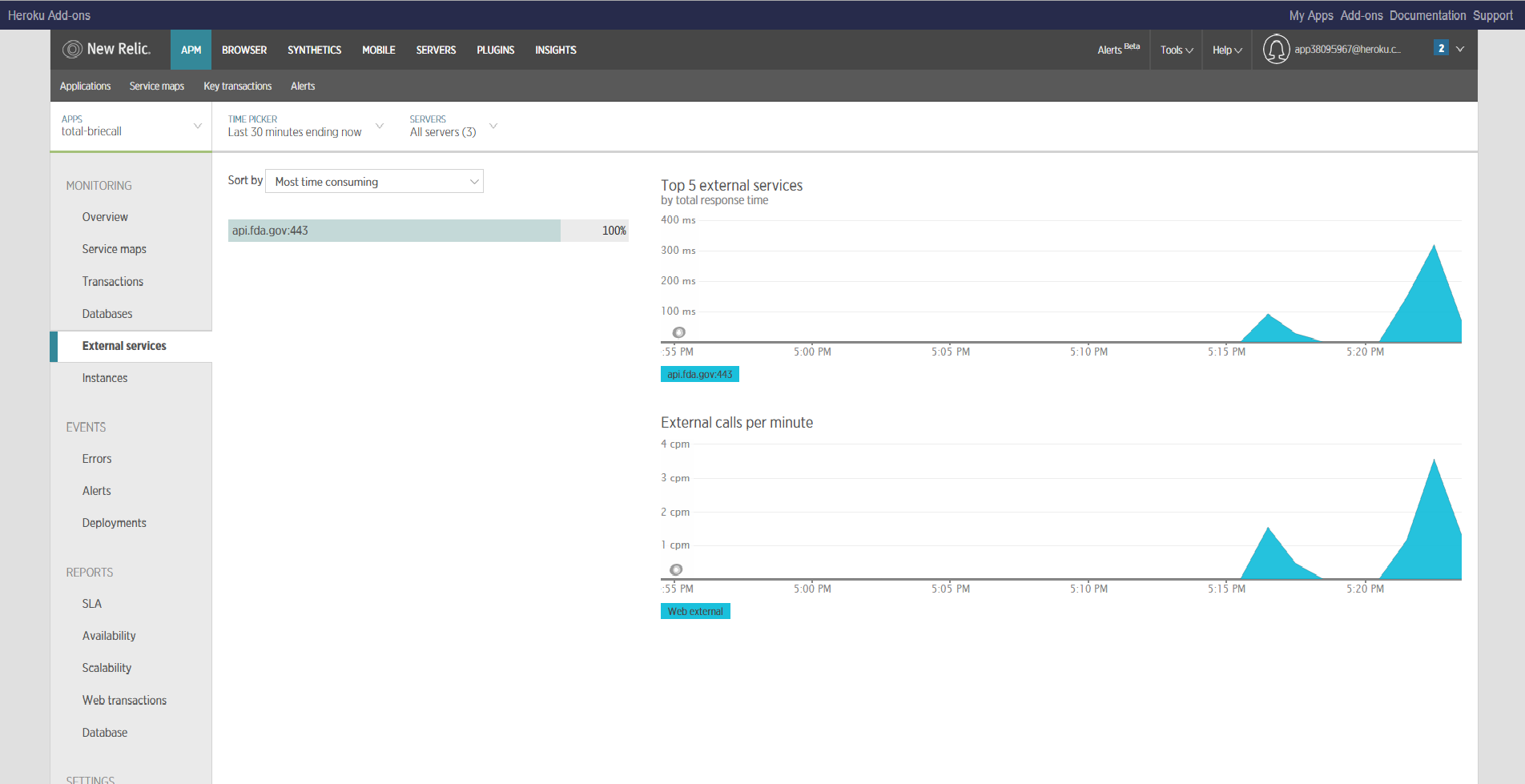
Task: Open Overview in the Monitoring sidebar
Action: (x=105, y=217)
